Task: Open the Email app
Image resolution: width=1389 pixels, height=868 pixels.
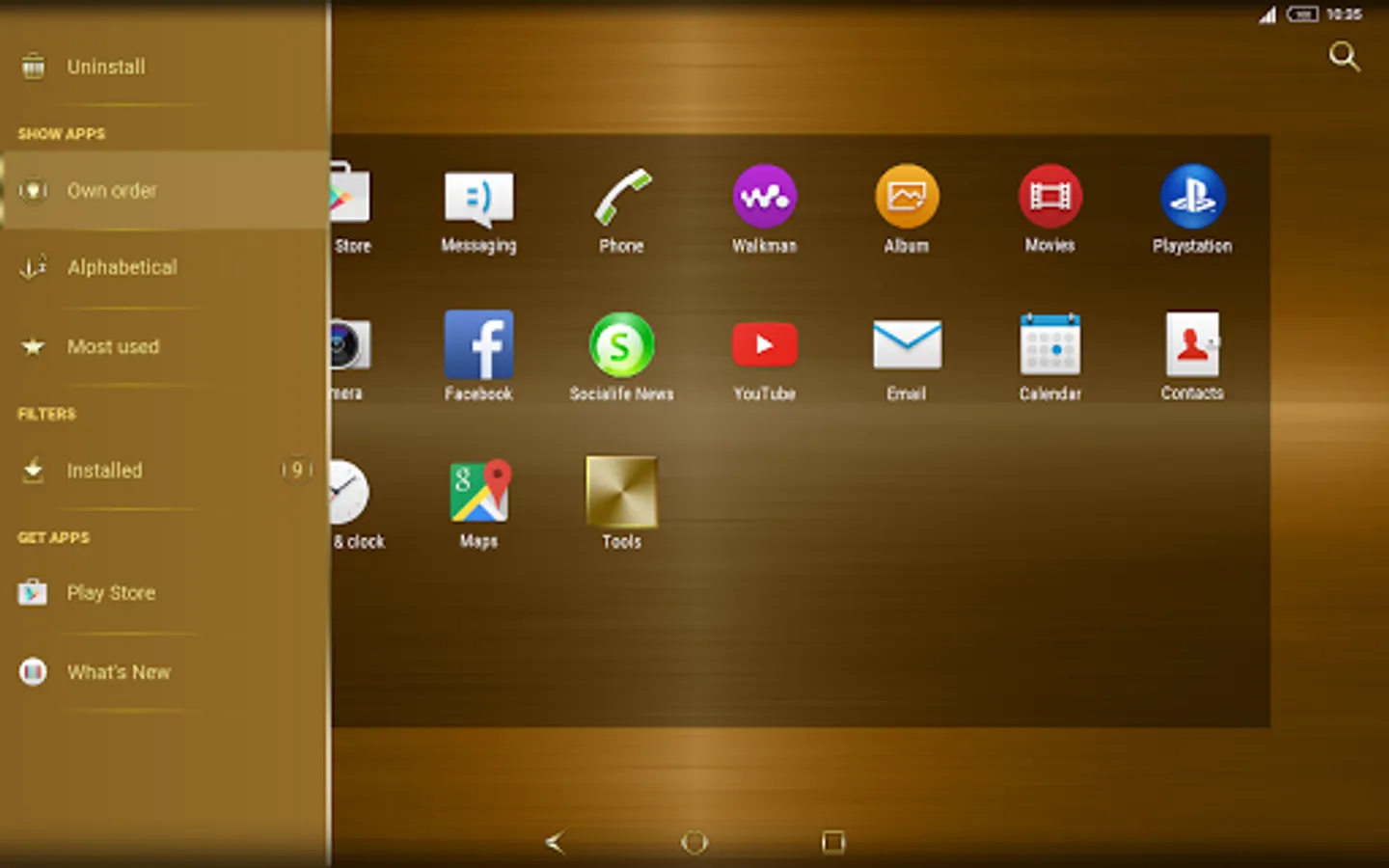Action: (907, 344)
